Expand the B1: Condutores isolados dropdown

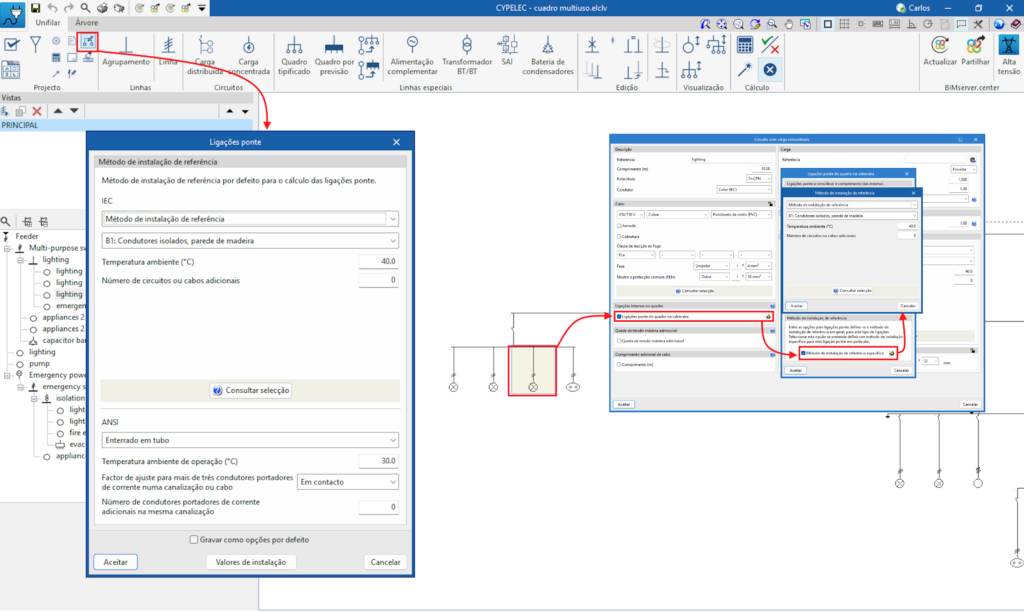(x=250, y=241)
